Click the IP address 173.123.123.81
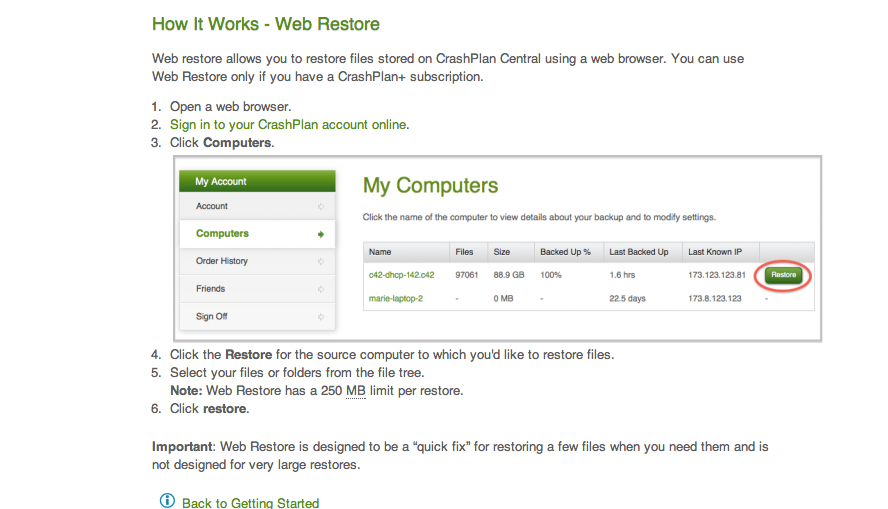Image resolution: width=888 pixels, height=509 pixels. pyautogui.click(x=717, y=275)
